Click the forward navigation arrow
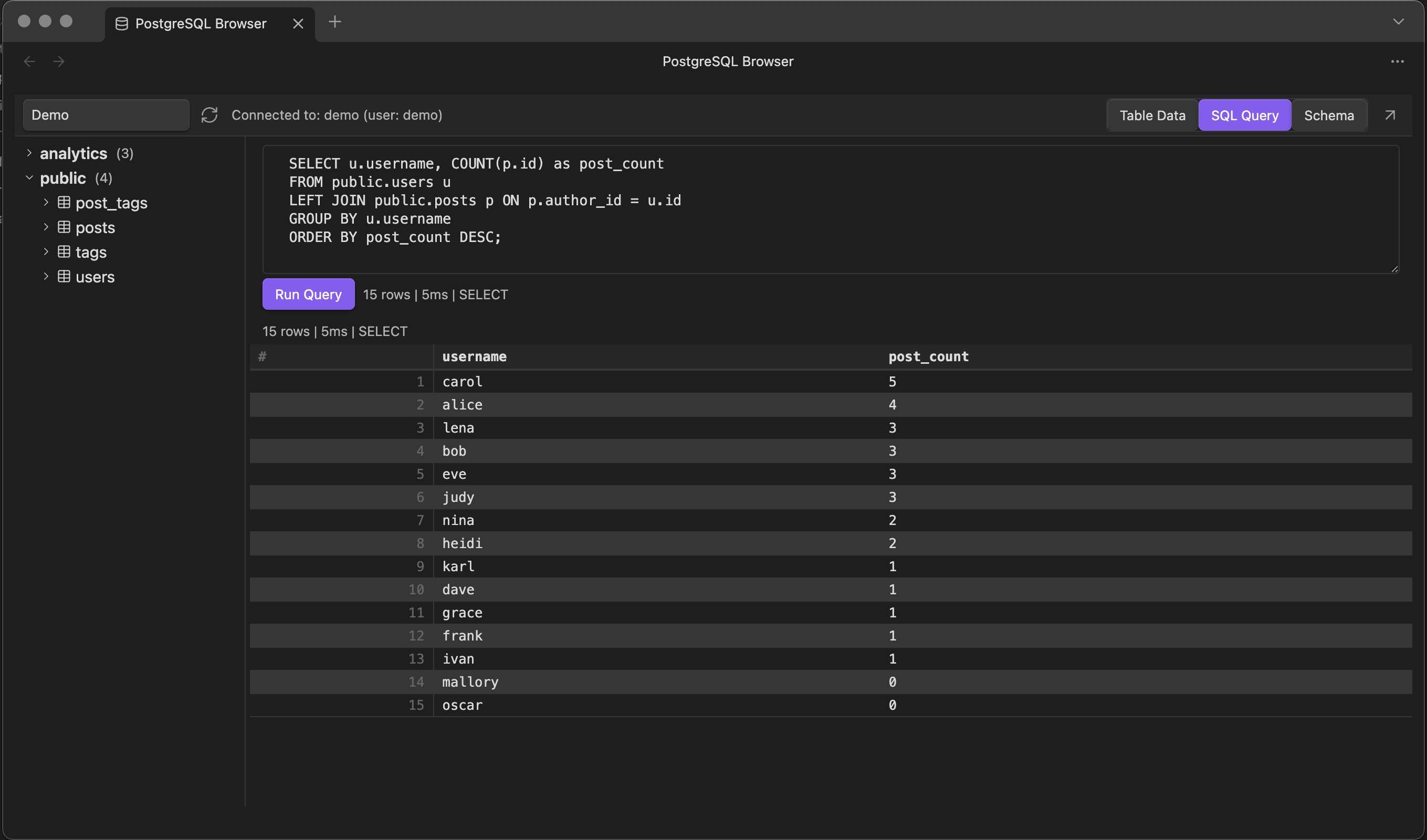The height and width of the screenshot is (840, 1427). (x=59, y=61)
